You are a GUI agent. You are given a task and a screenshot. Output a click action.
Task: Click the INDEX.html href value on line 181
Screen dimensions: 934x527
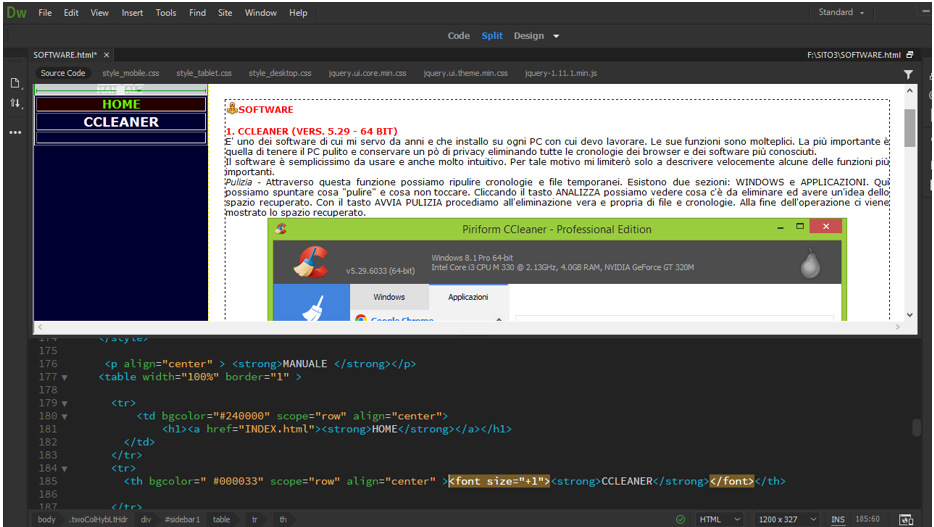276,429
